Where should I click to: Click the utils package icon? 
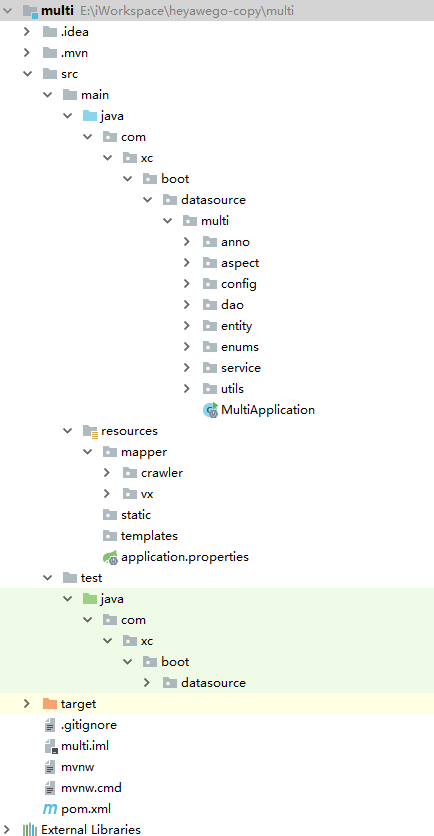pos(210,389)
